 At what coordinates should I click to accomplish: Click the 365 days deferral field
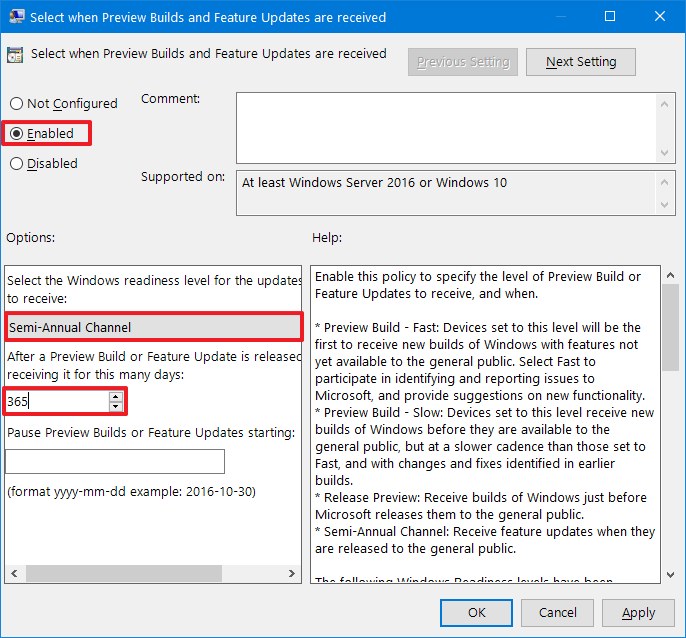coord(57,401)
